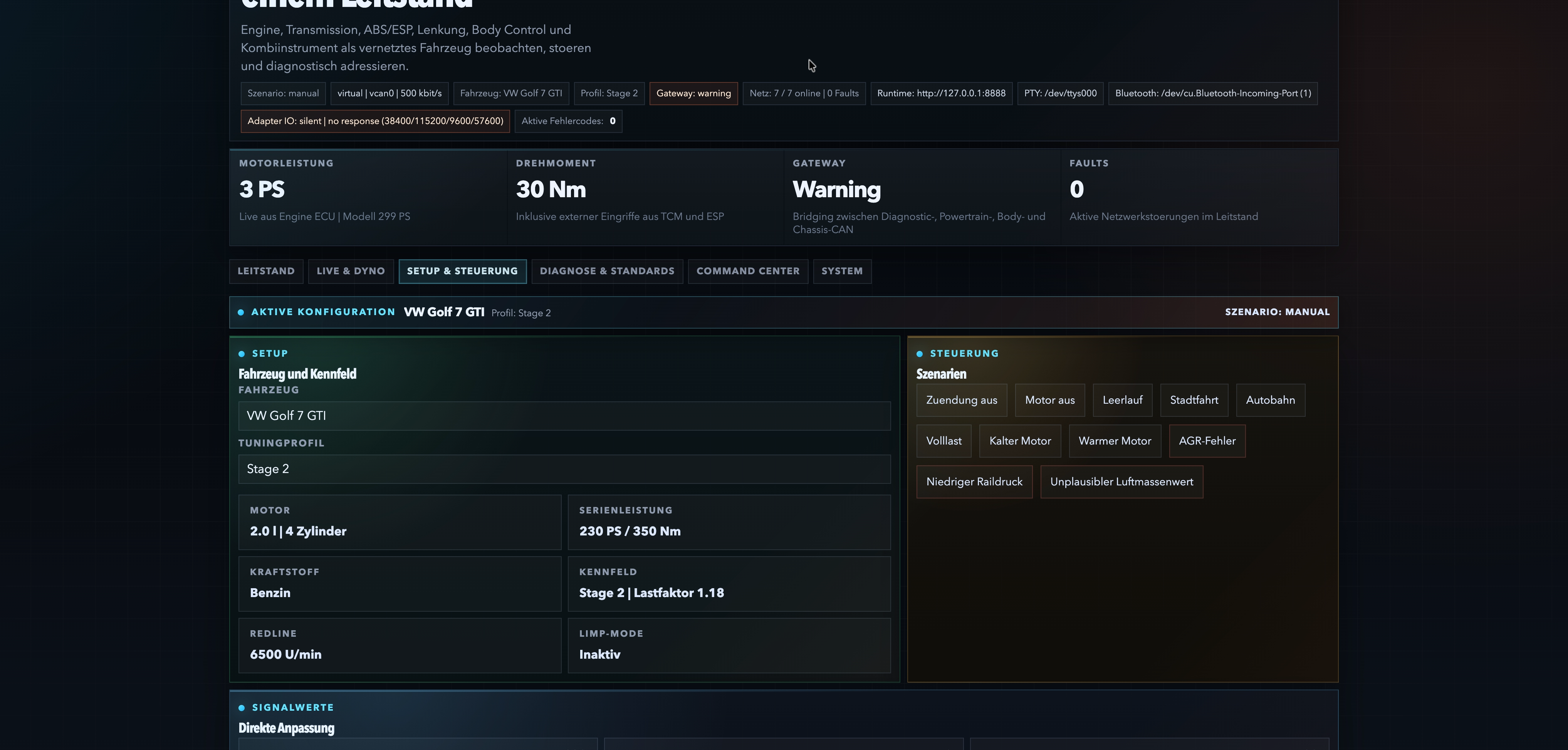The image size is (1568, 750).
Task: Choose the Kalter Motor scenario
Action: click(1020, 441)
